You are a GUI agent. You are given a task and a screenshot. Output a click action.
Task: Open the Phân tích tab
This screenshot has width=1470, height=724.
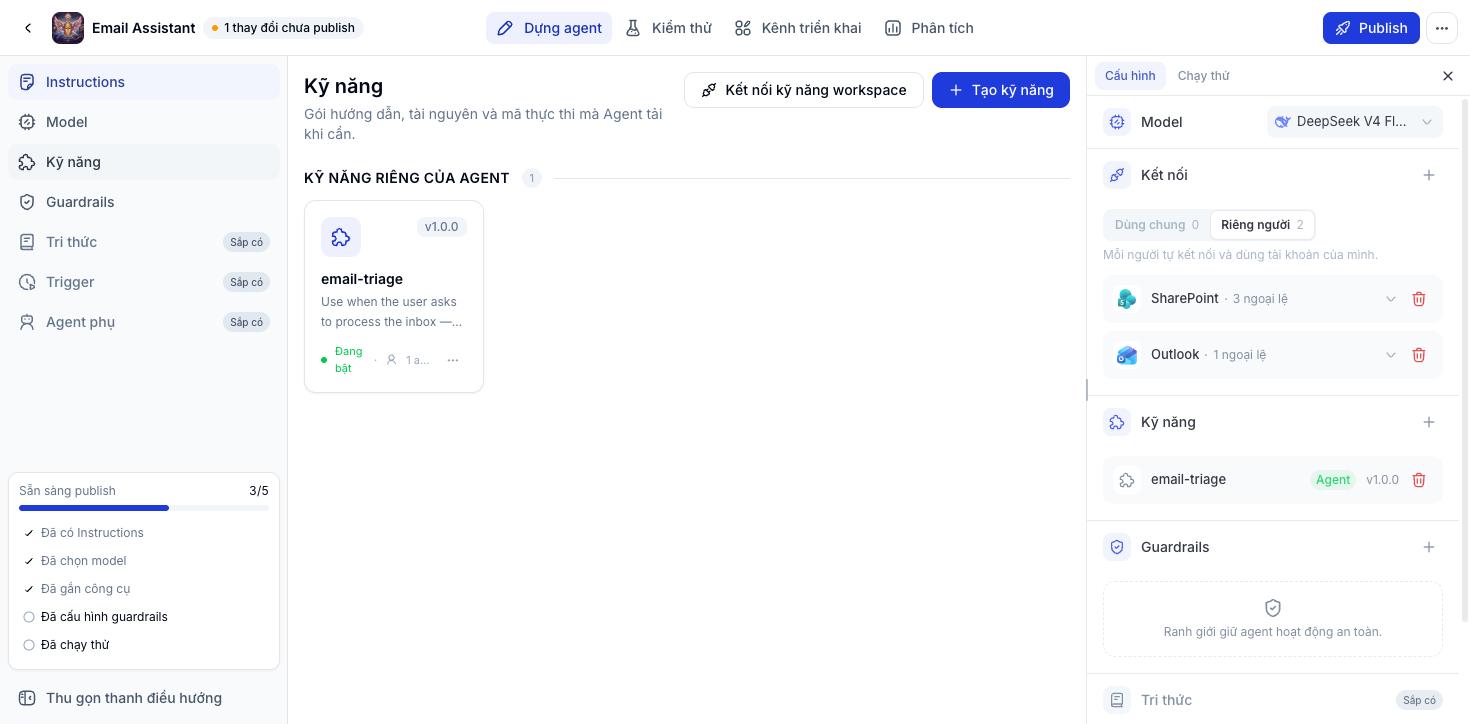pyautogui.click(x=929, y=28)
